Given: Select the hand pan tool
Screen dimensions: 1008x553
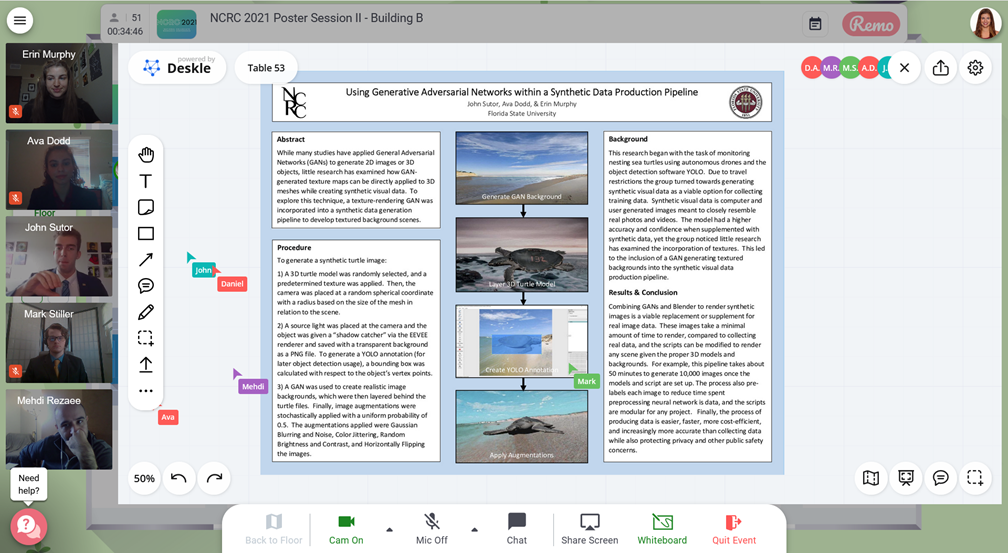Looking at the screenshot, I should pos(146,154).
